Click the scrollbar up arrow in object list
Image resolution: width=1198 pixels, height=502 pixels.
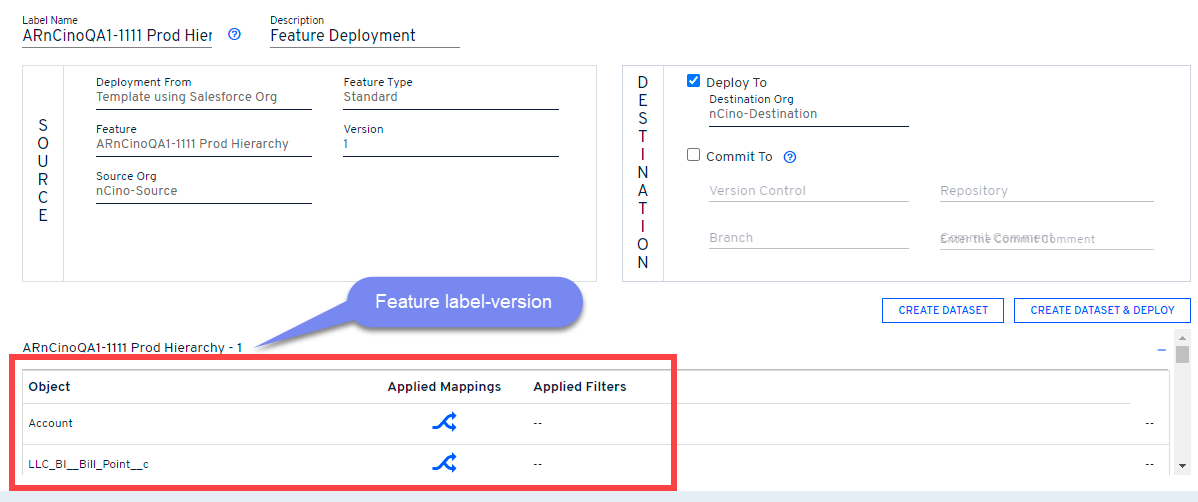(1182, 337)
